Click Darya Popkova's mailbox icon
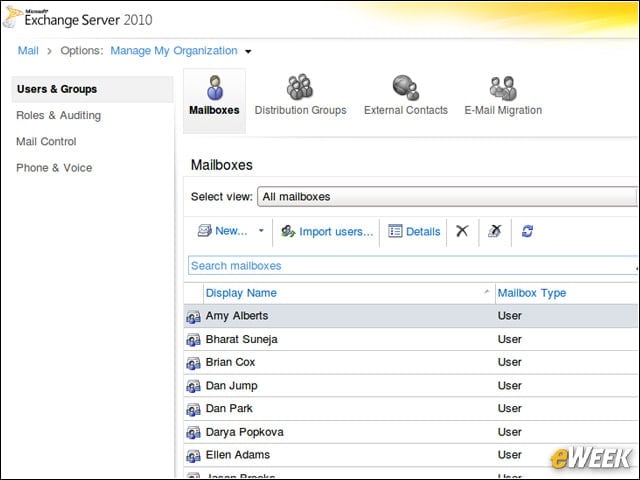This screenshot has height=480, width=640. point(193,433)
